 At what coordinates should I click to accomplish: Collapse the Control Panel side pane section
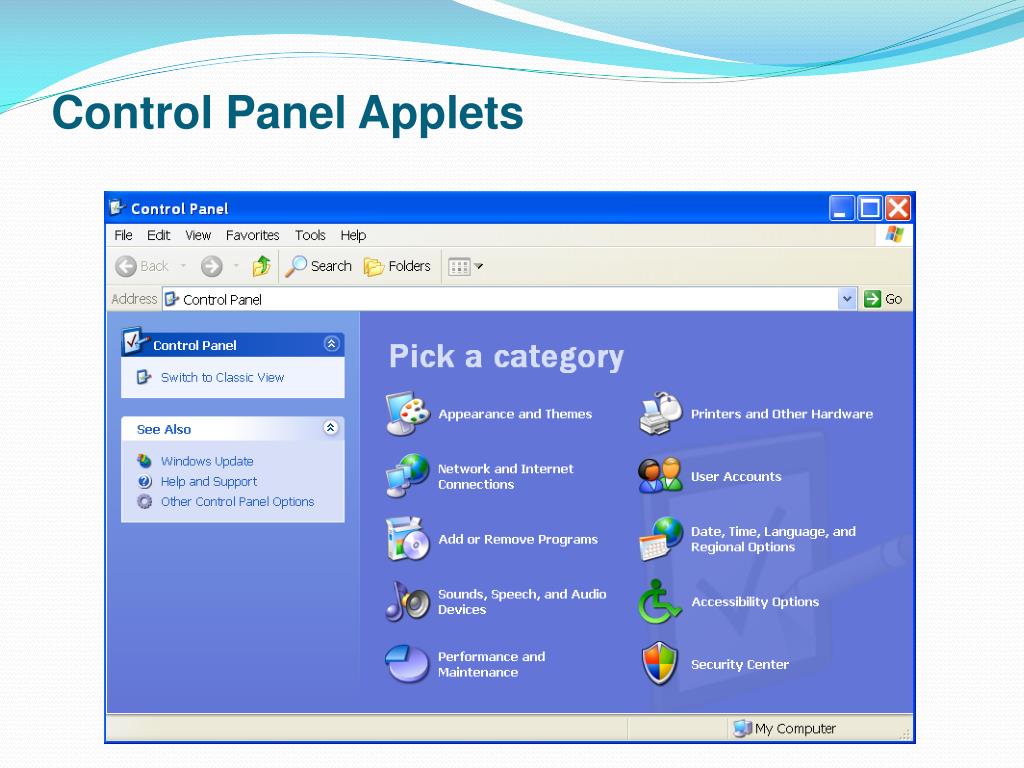click(331, 344)
